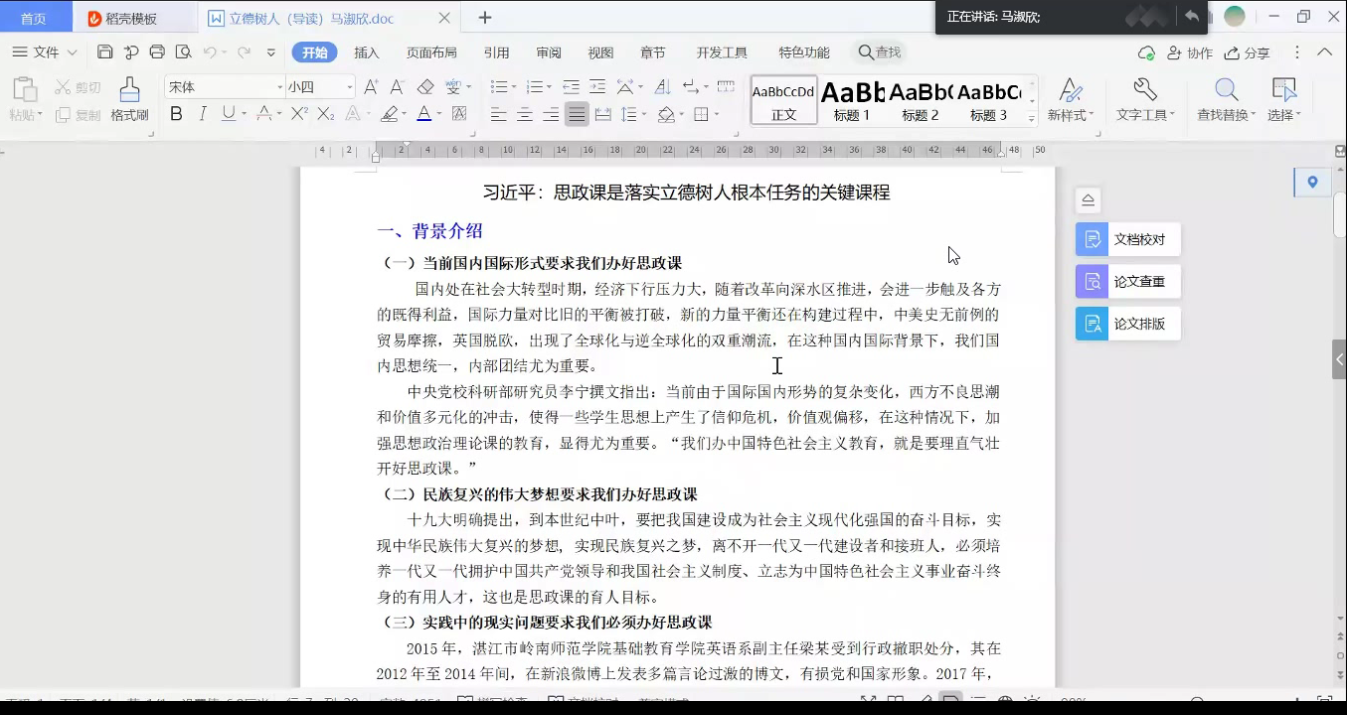1347x715 pixels.
Task: Click the Save icon in quick access toolbar
Action: click(x=105, y=52)
